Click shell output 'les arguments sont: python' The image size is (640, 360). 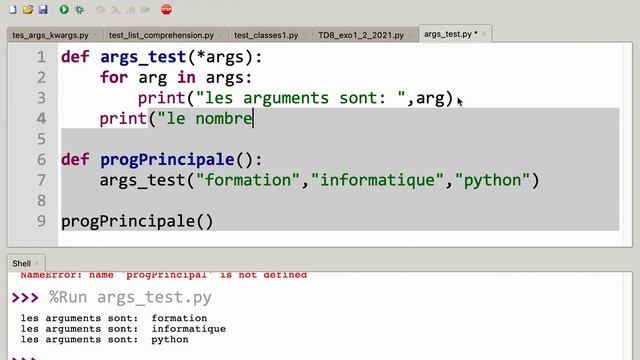coord(104,339)
